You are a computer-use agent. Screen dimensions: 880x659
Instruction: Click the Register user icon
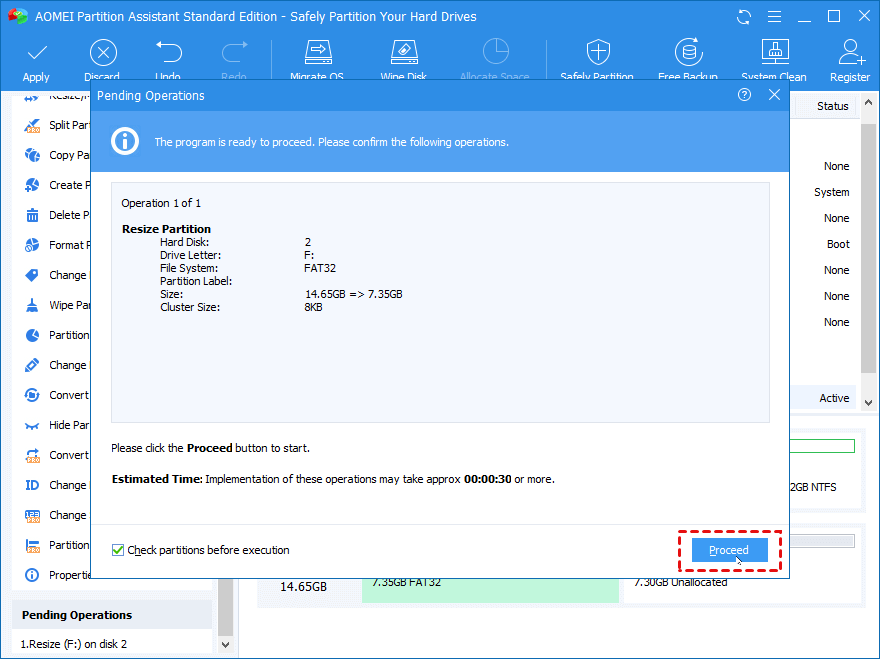click(850, 53)
